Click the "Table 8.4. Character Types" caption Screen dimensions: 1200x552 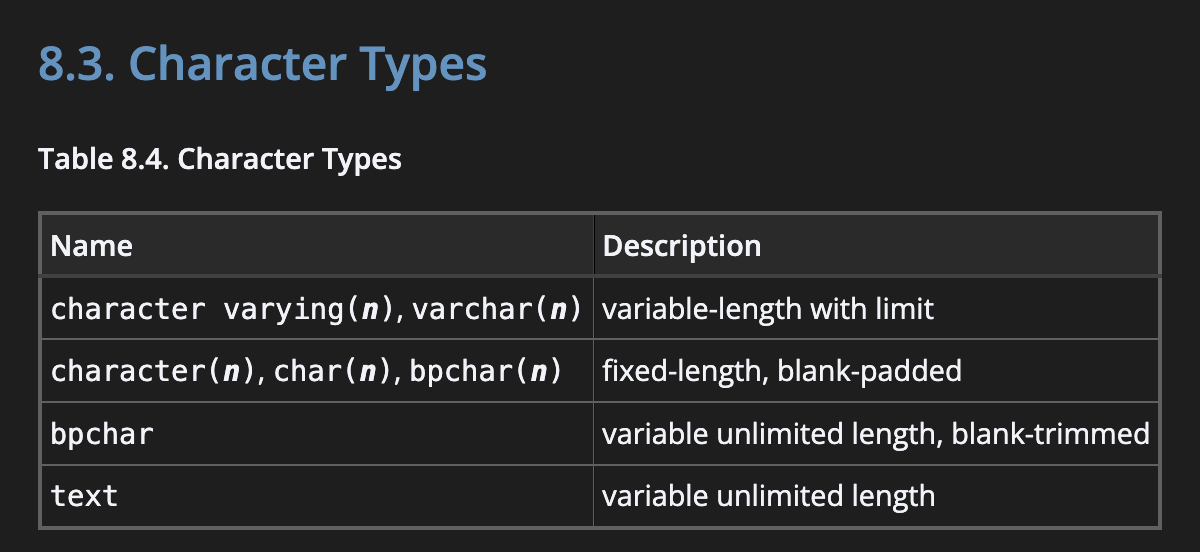(220, 159)
